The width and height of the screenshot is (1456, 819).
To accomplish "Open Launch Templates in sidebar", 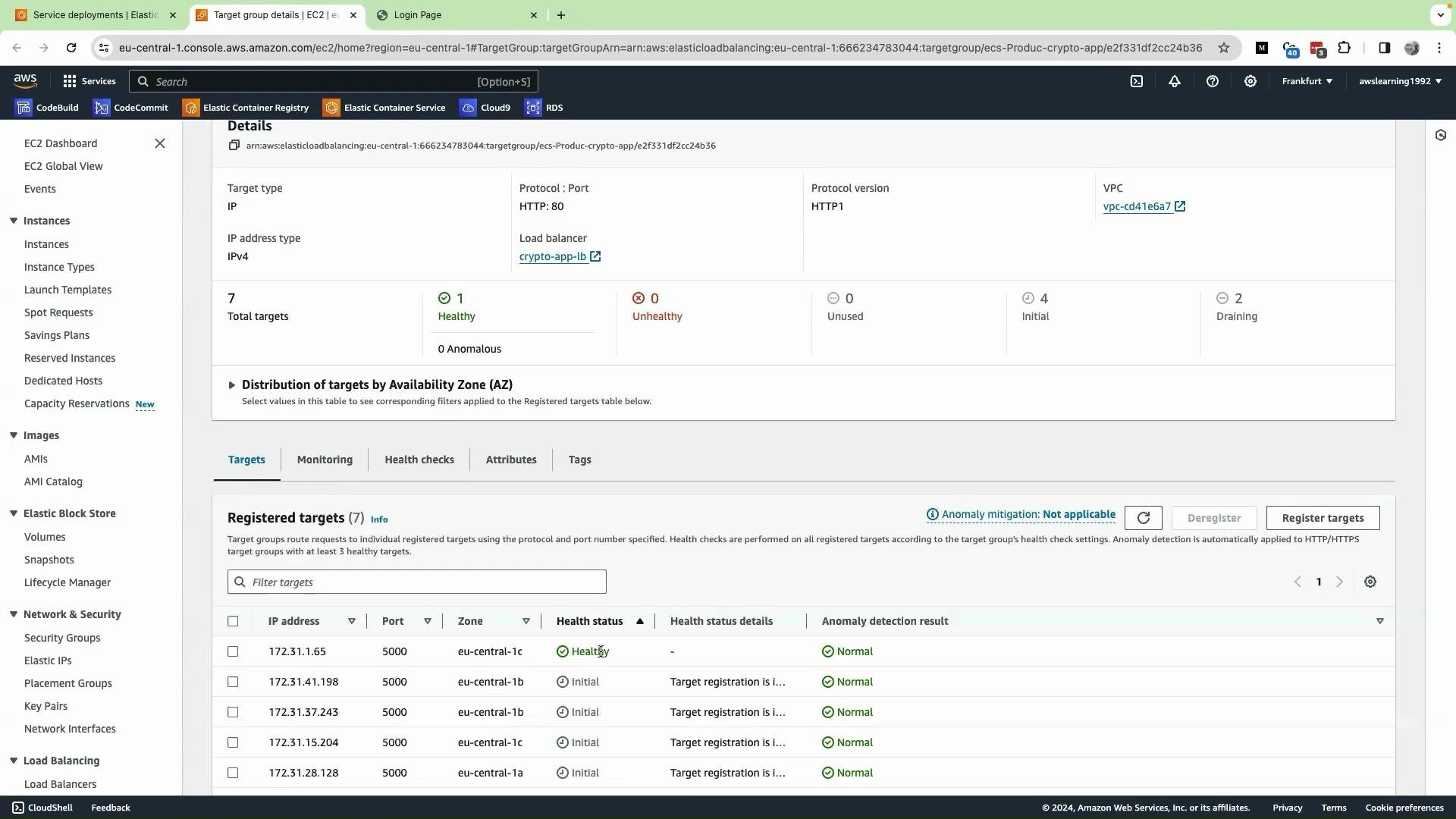I will [x=67, y=290].
